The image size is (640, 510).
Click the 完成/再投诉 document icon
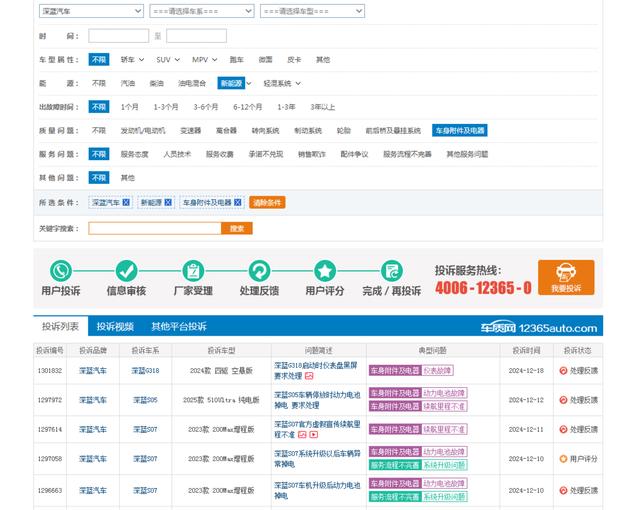coord(392,271)
